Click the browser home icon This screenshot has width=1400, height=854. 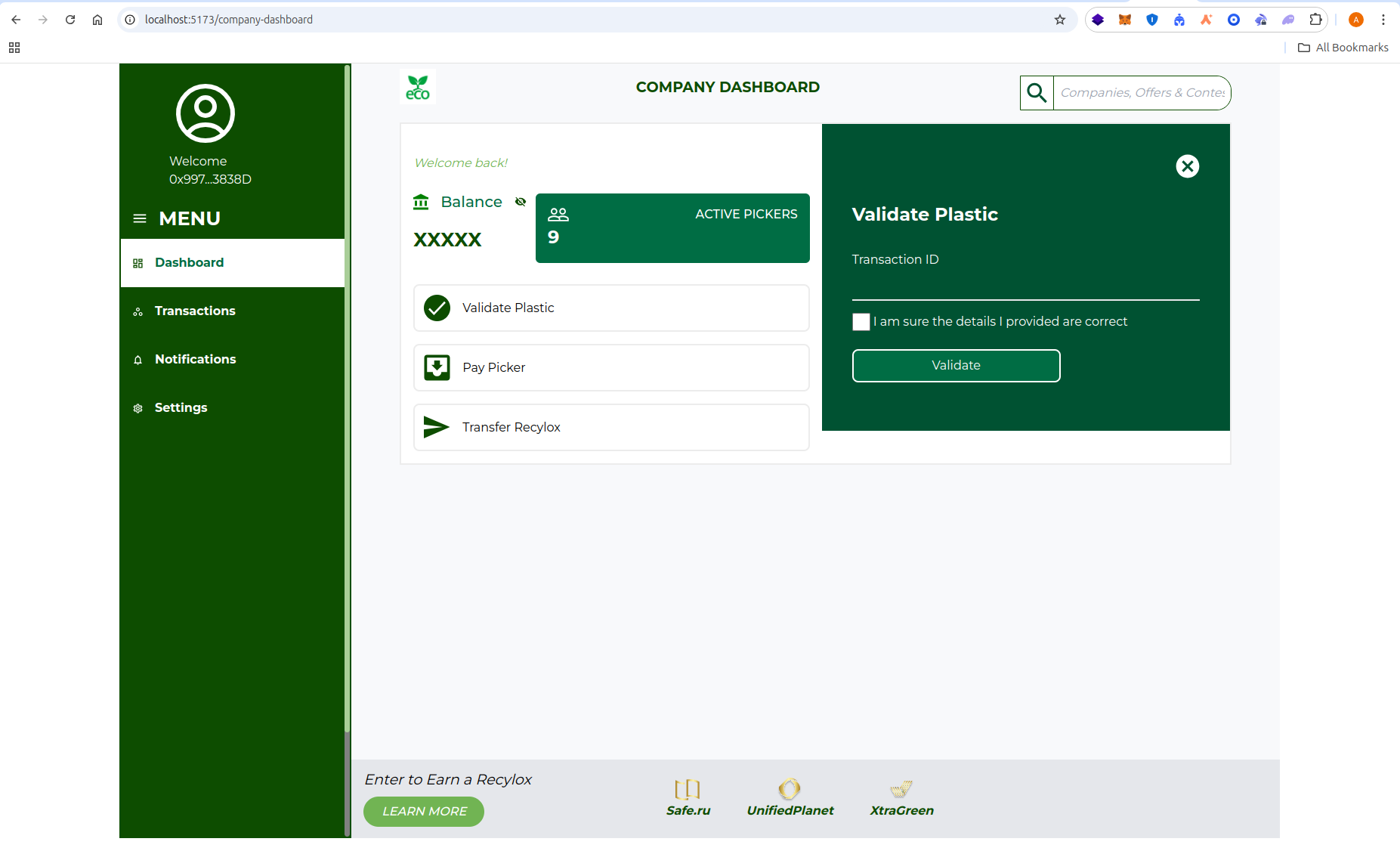tap(97, 20)
